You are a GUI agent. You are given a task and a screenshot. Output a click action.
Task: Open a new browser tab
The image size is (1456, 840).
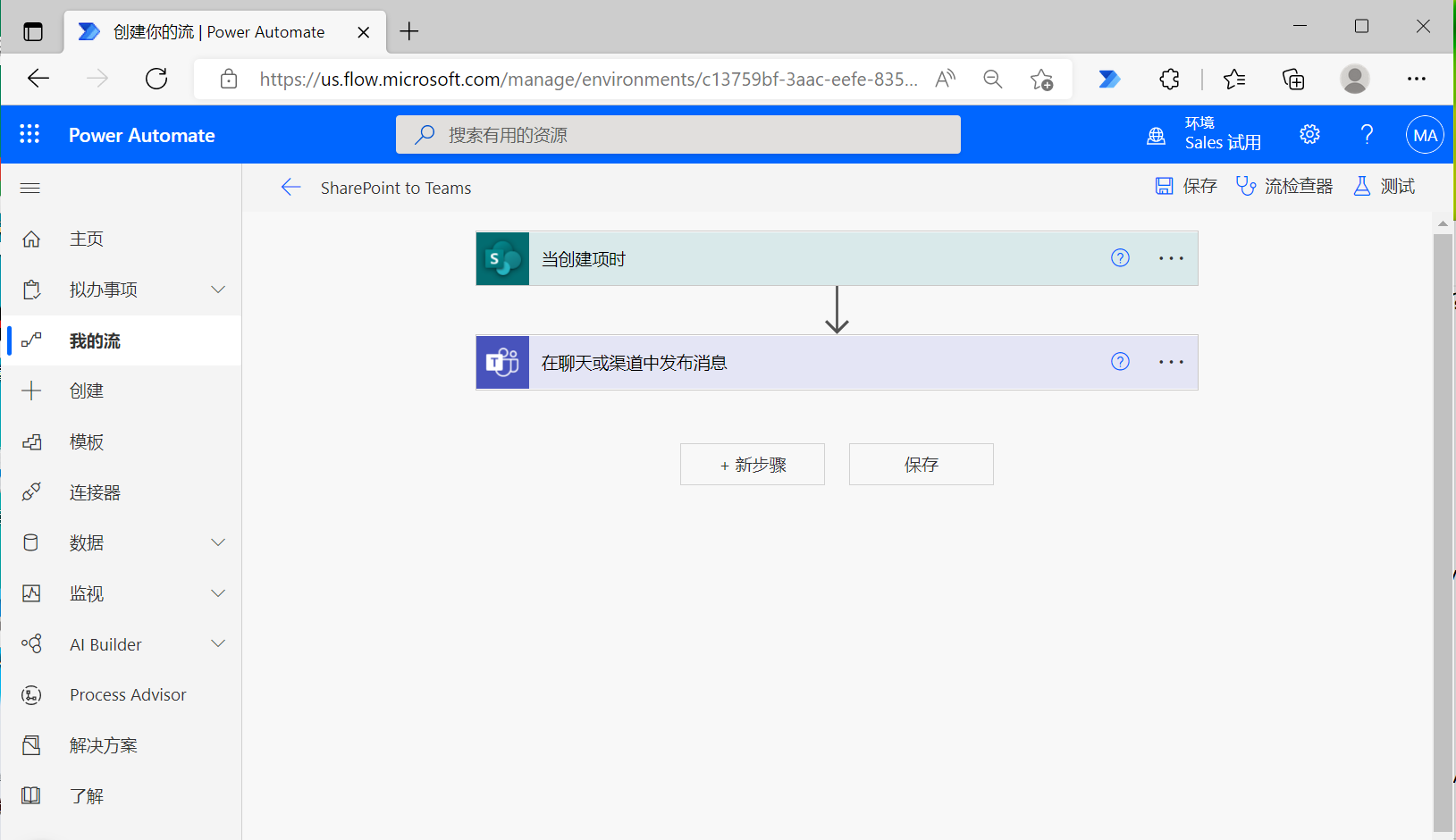409,31
